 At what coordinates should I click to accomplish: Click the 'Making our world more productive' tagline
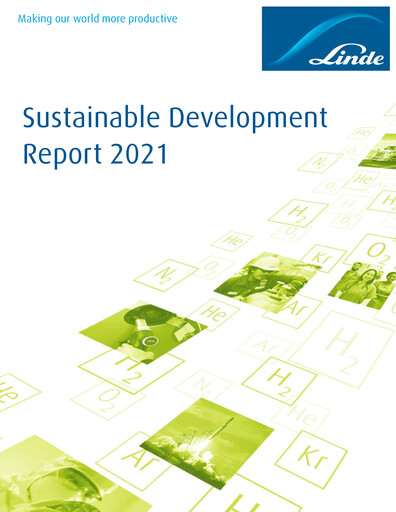pos(97,19)
